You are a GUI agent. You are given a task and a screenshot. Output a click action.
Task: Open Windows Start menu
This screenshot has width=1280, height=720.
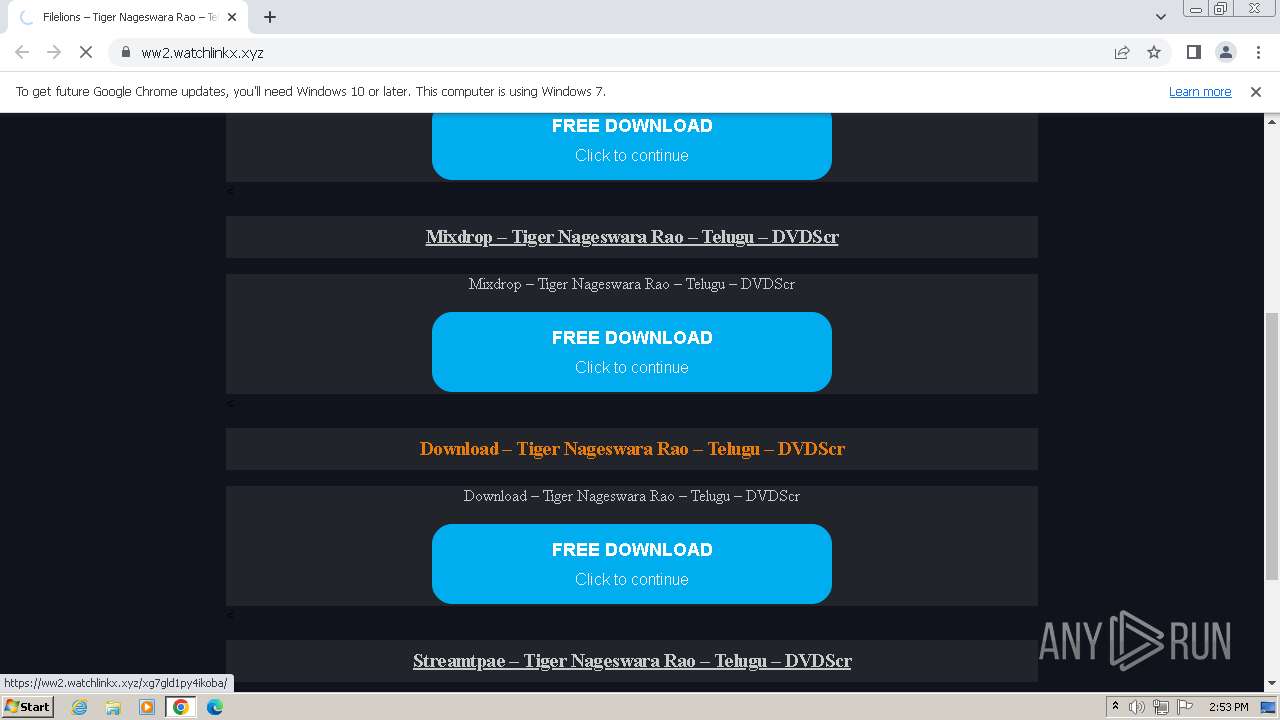click(27, 706)
